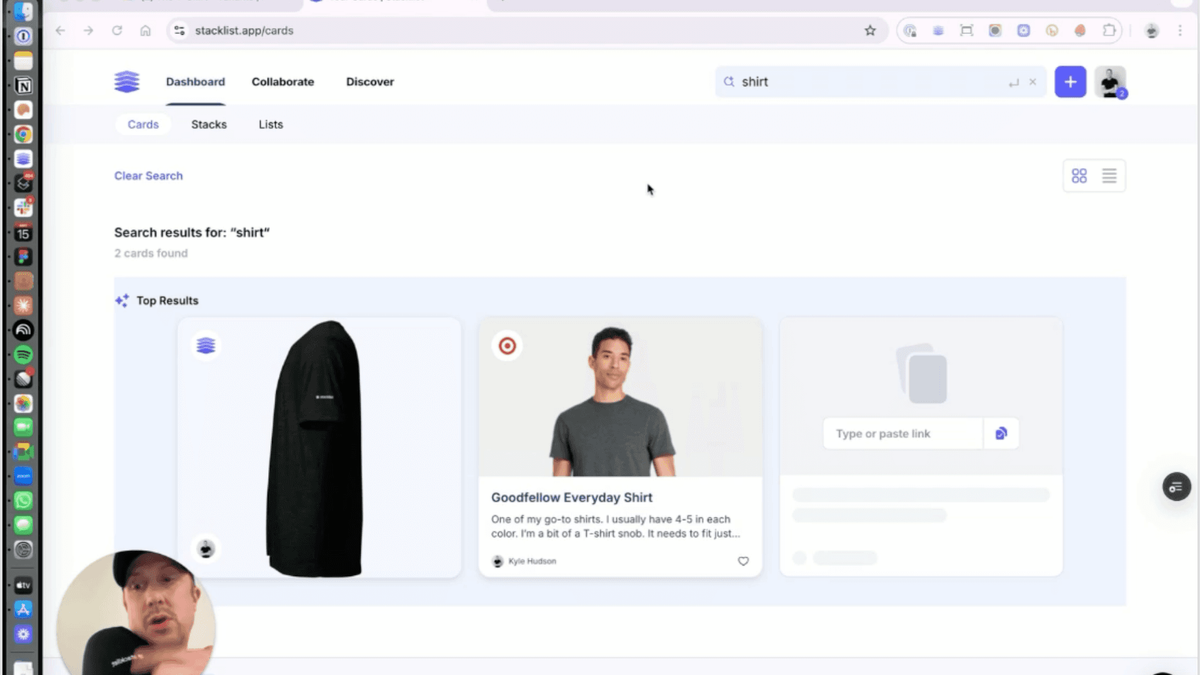Viewport: 1200px width, 675px height.
Task: Open the user profile avatar menu
Action: coord(1110,82)
